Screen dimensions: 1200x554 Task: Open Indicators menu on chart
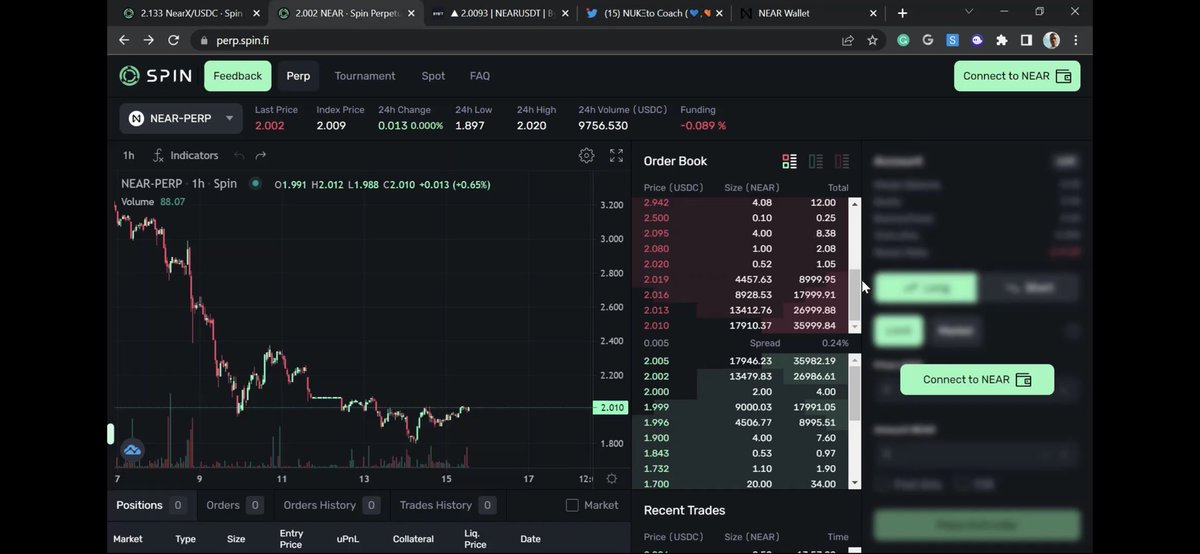click(186, 155)
